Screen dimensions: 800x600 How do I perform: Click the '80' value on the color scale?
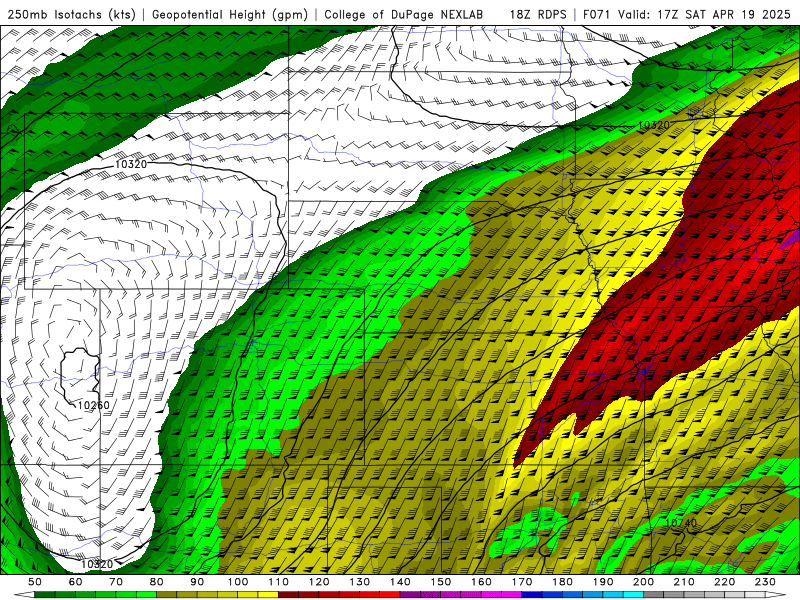pyautogui.click(x=157, y=582)
